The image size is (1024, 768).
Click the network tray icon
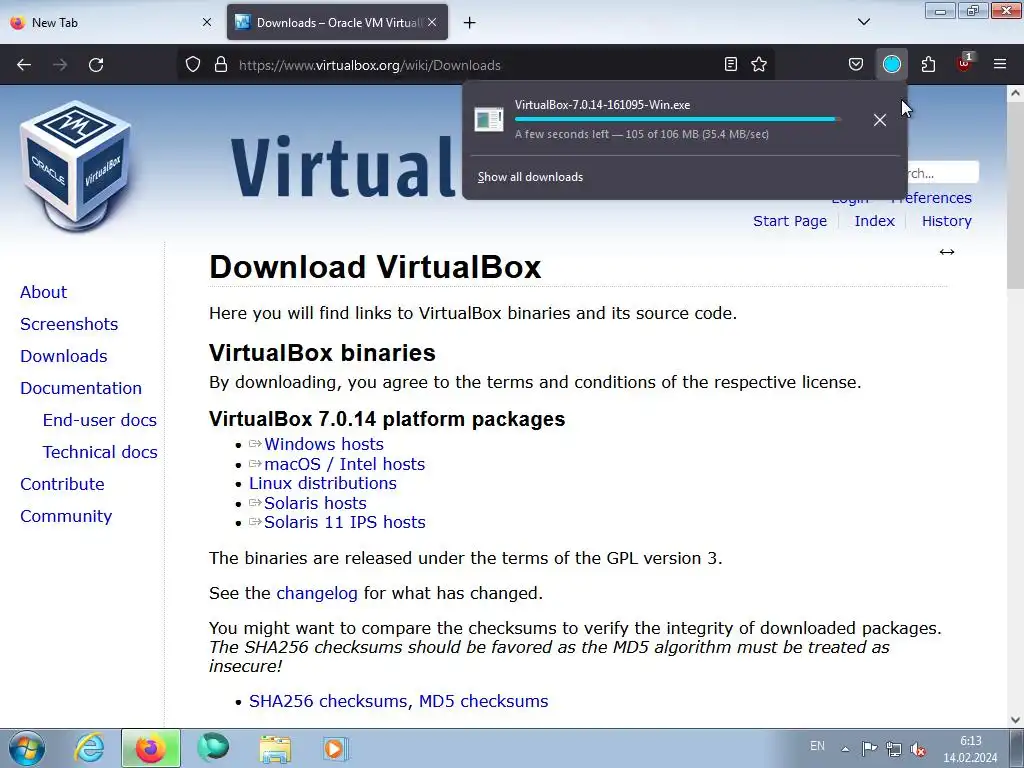point(893,749)
